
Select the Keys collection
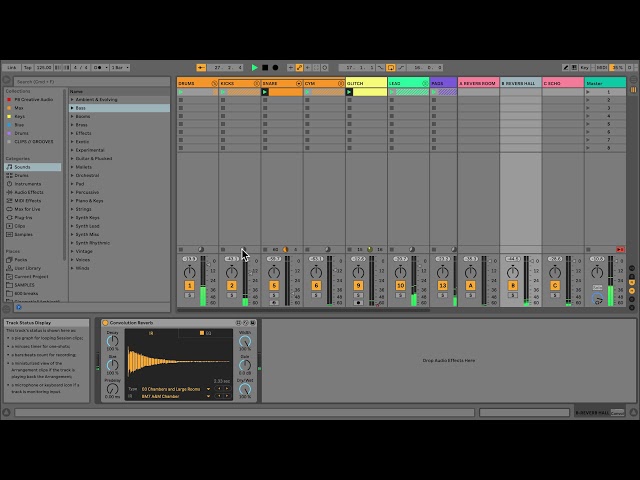[x=20, y=116]
